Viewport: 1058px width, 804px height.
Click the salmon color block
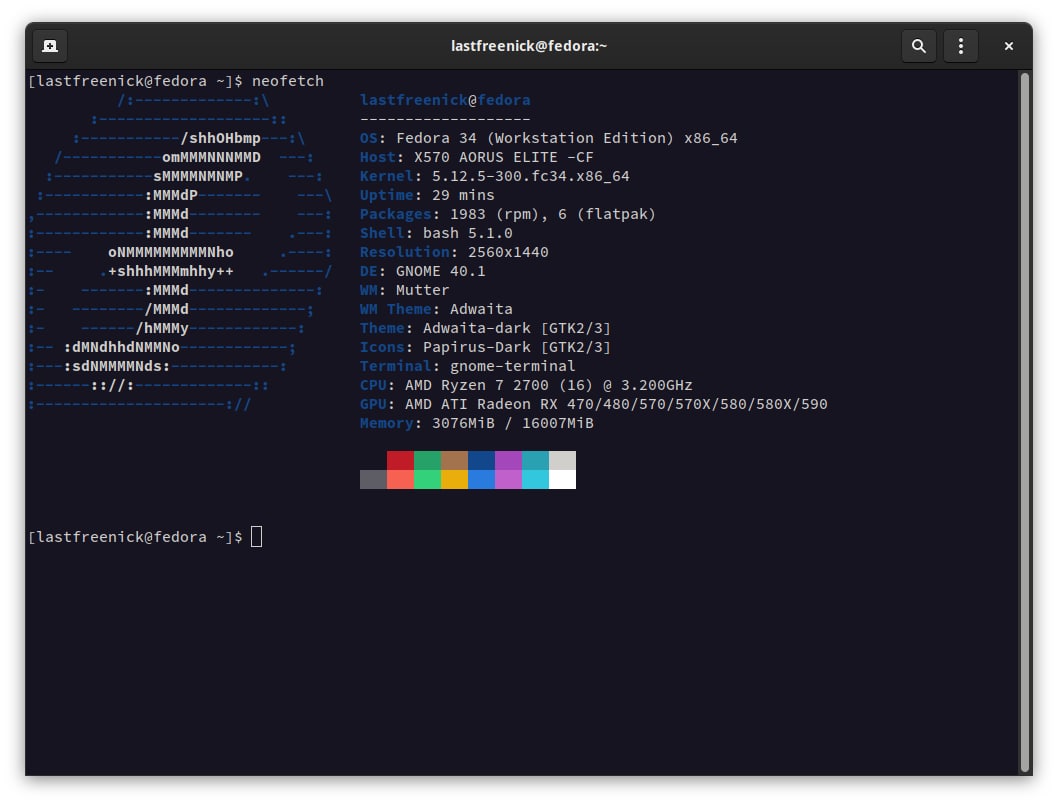pos(400,480)
